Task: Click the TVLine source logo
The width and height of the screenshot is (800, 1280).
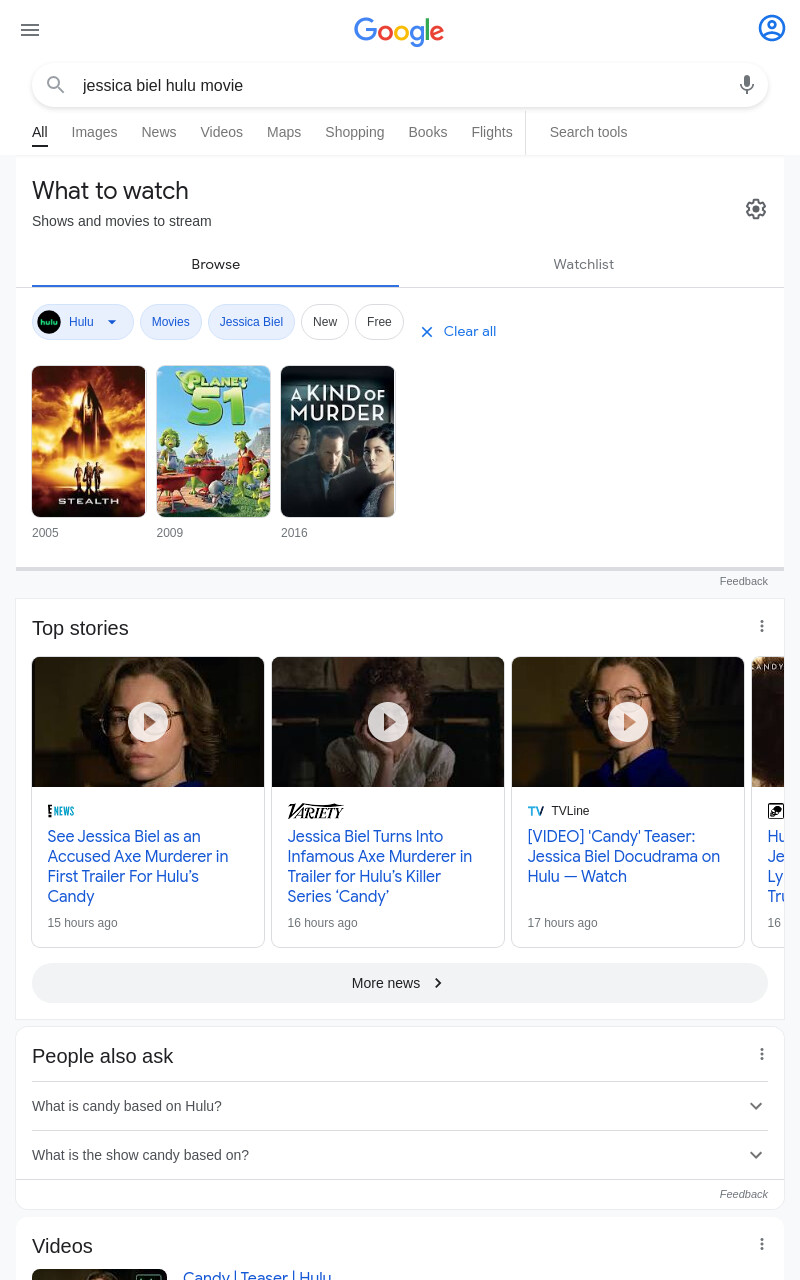Action: click(x=536, y=811)
